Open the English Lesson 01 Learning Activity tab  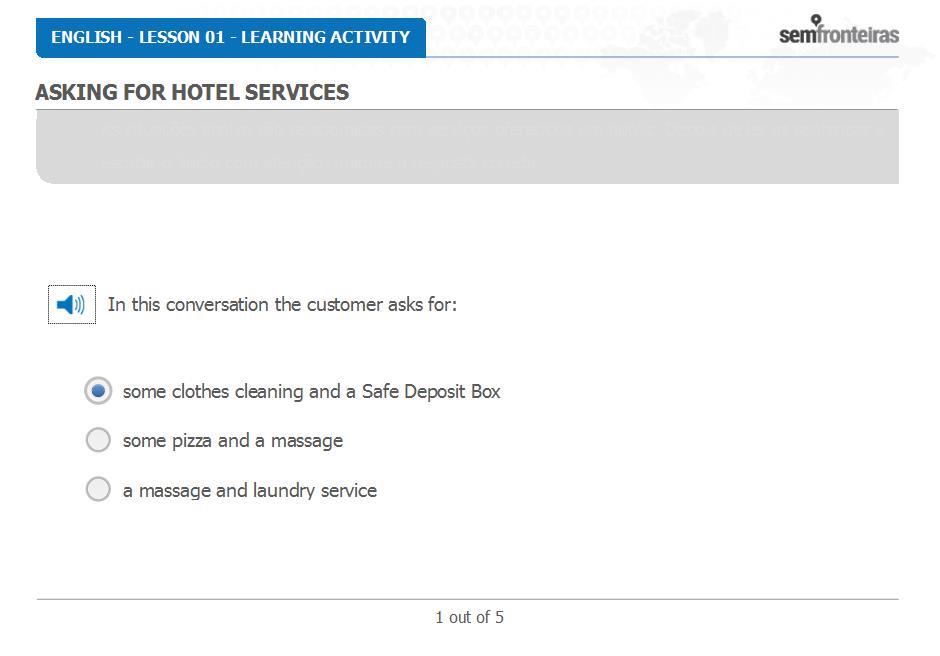pos(231,38)
